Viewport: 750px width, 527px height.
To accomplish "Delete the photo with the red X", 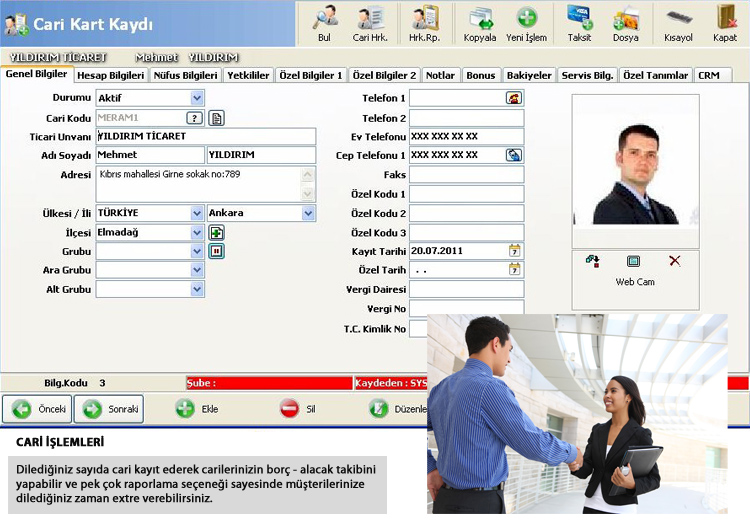I will (675, 261).
